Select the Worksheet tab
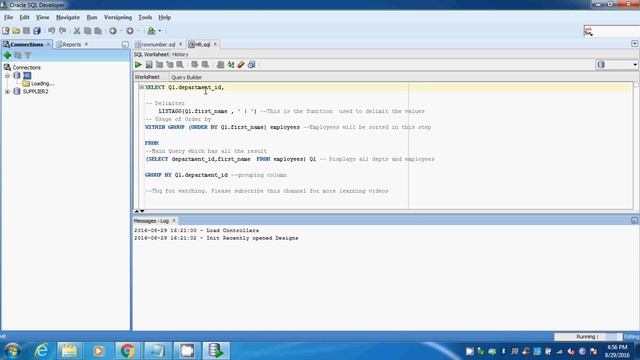640x360 pixels. (x=147, y=77)
